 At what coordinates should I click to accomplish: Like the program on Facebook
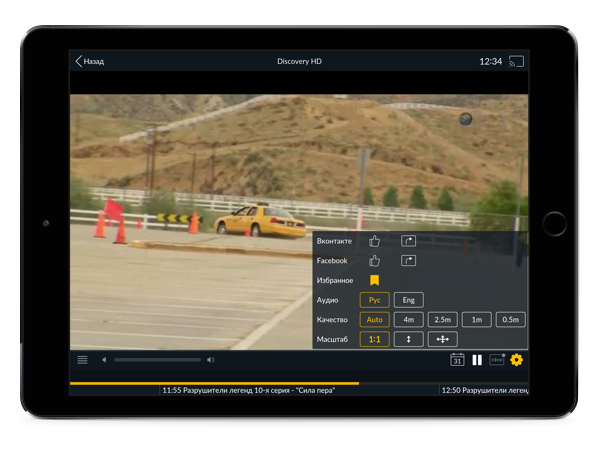pyautogui.click(x=374, y=261)
